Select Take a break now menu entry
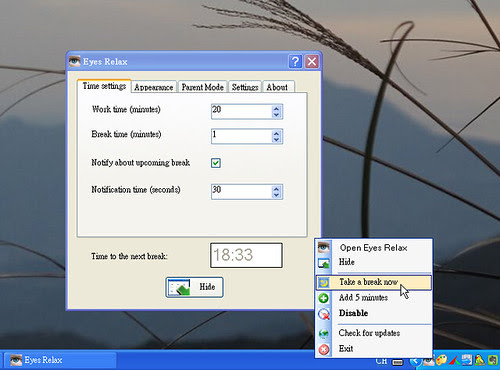The image size is (500, 370). point(373,282)
